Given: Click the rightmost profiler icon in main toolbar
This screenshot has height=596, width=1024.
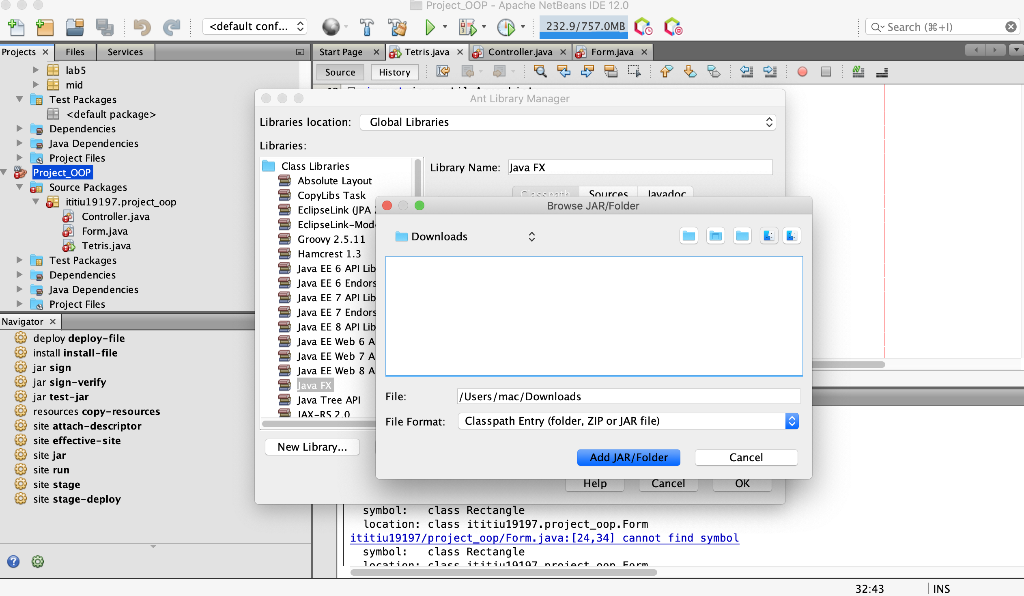Looking at the screenshot, I should [673, 27].
